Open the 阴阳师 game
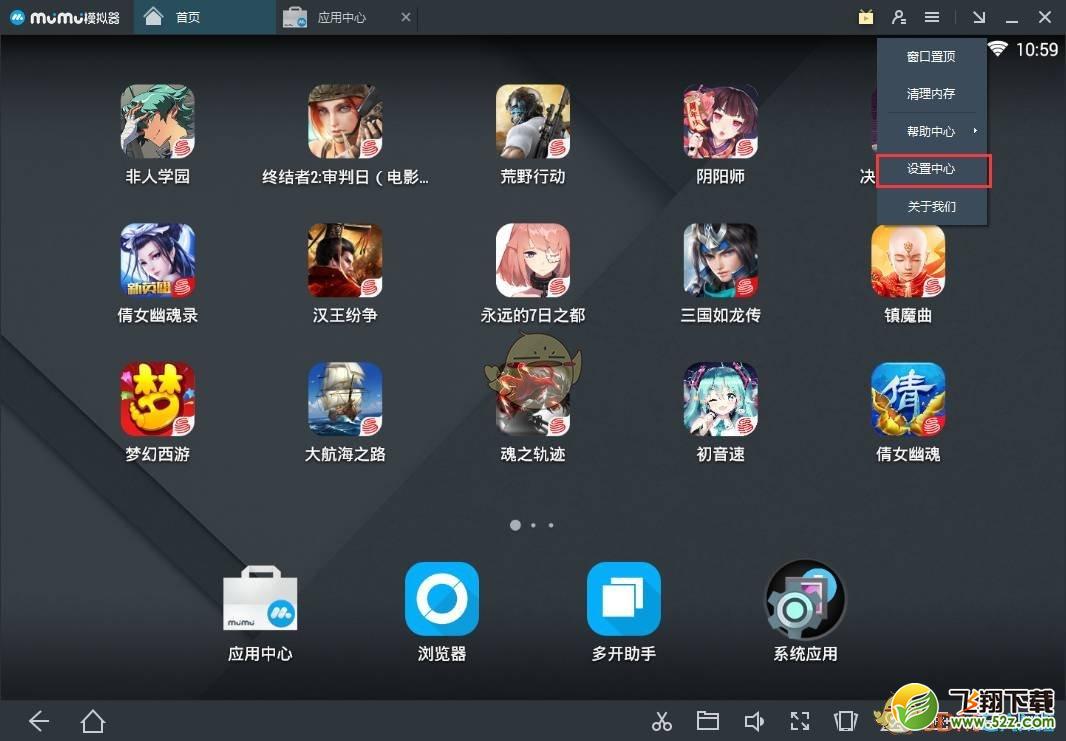Image resolution: width=1066 pixels, height=741 pixels. pos(720,121)
